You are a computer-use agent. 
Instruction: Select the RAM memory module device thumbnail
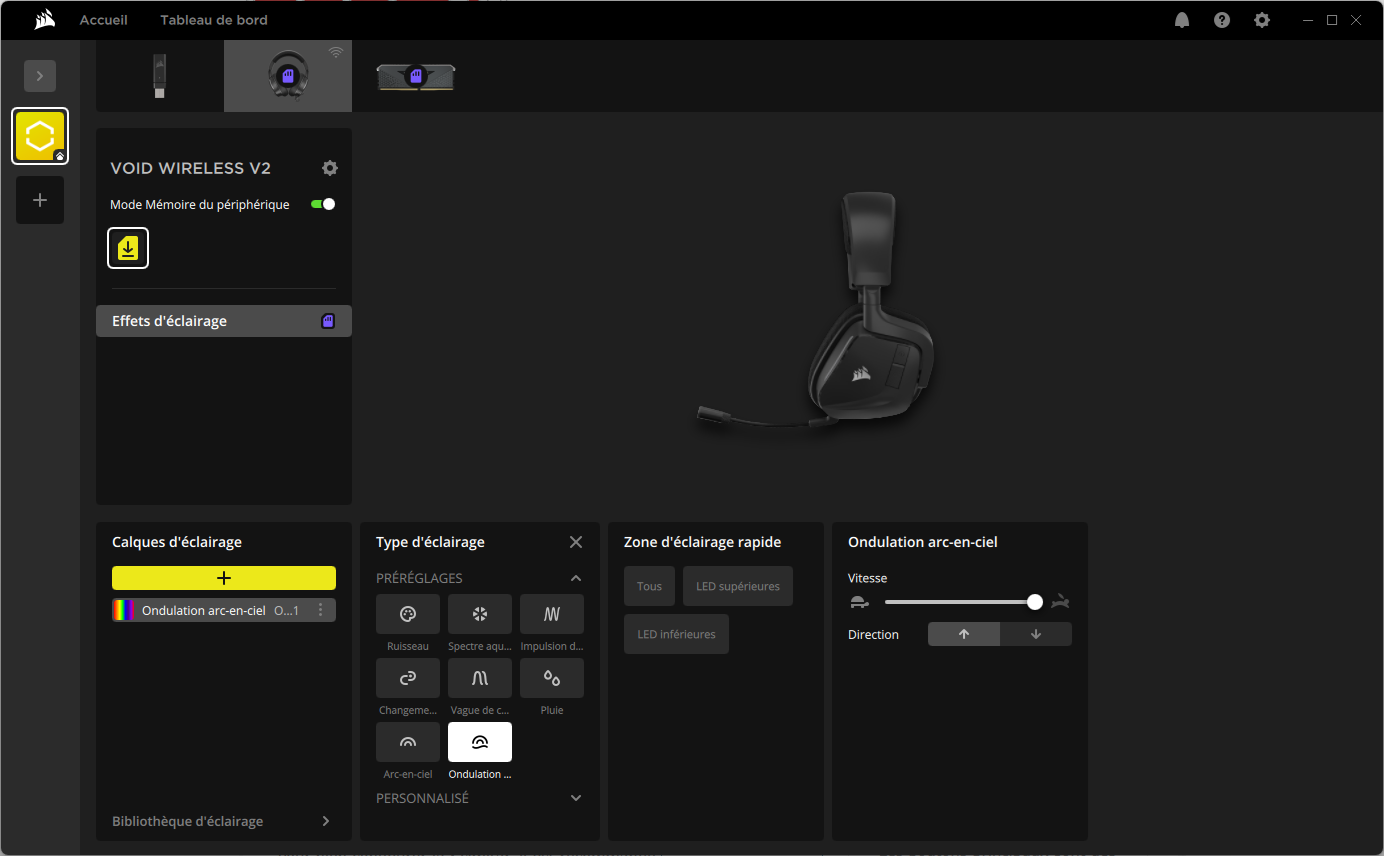pos(416,76)
